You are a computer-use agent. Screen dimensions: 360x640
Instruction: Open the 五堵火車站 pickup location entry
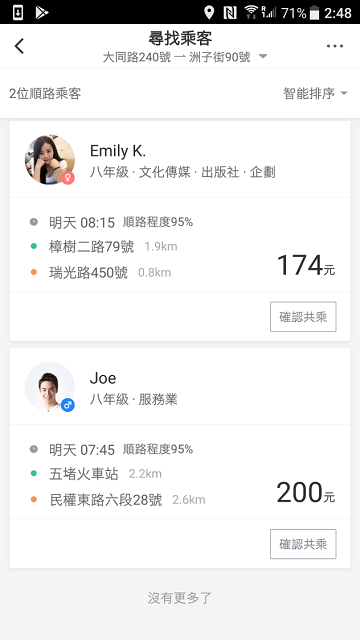click(84, 474)
